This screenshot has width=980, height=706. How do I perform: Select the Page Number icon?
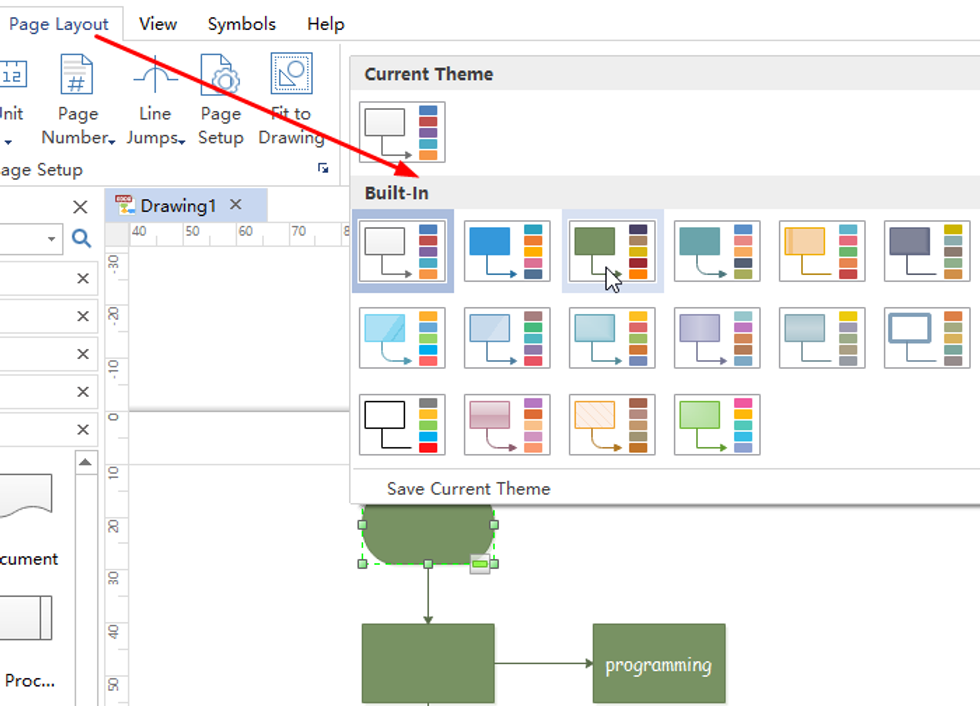pos(77,72)
